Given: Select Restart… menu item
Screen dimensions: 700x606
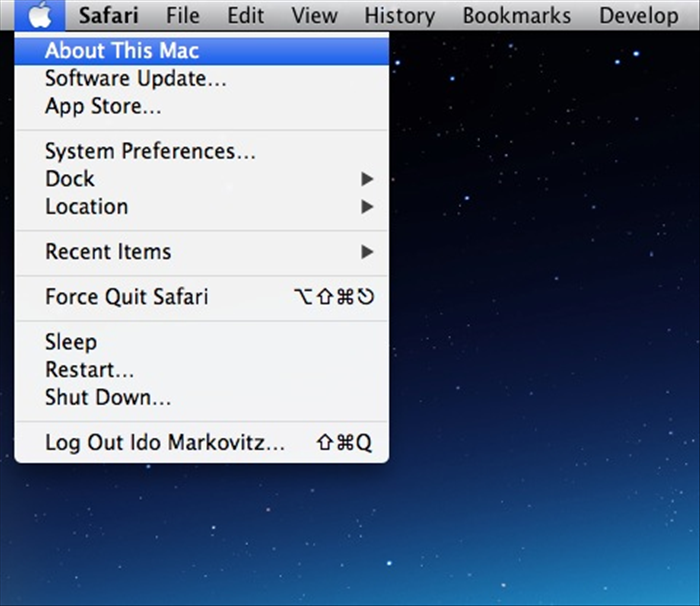Looking at the screenshot, I should [202, 370].
